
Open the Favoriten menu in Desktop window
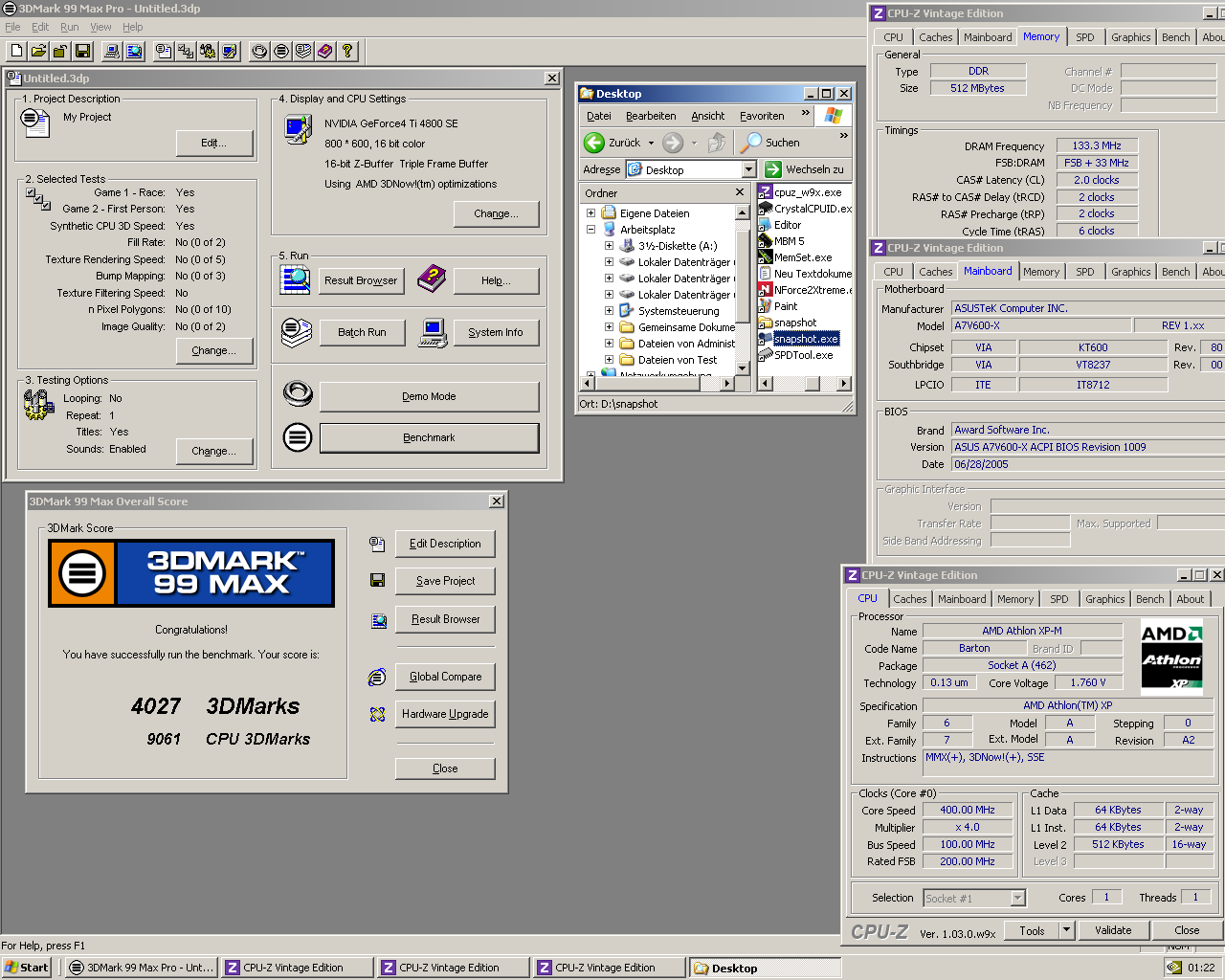coord(762,116)
